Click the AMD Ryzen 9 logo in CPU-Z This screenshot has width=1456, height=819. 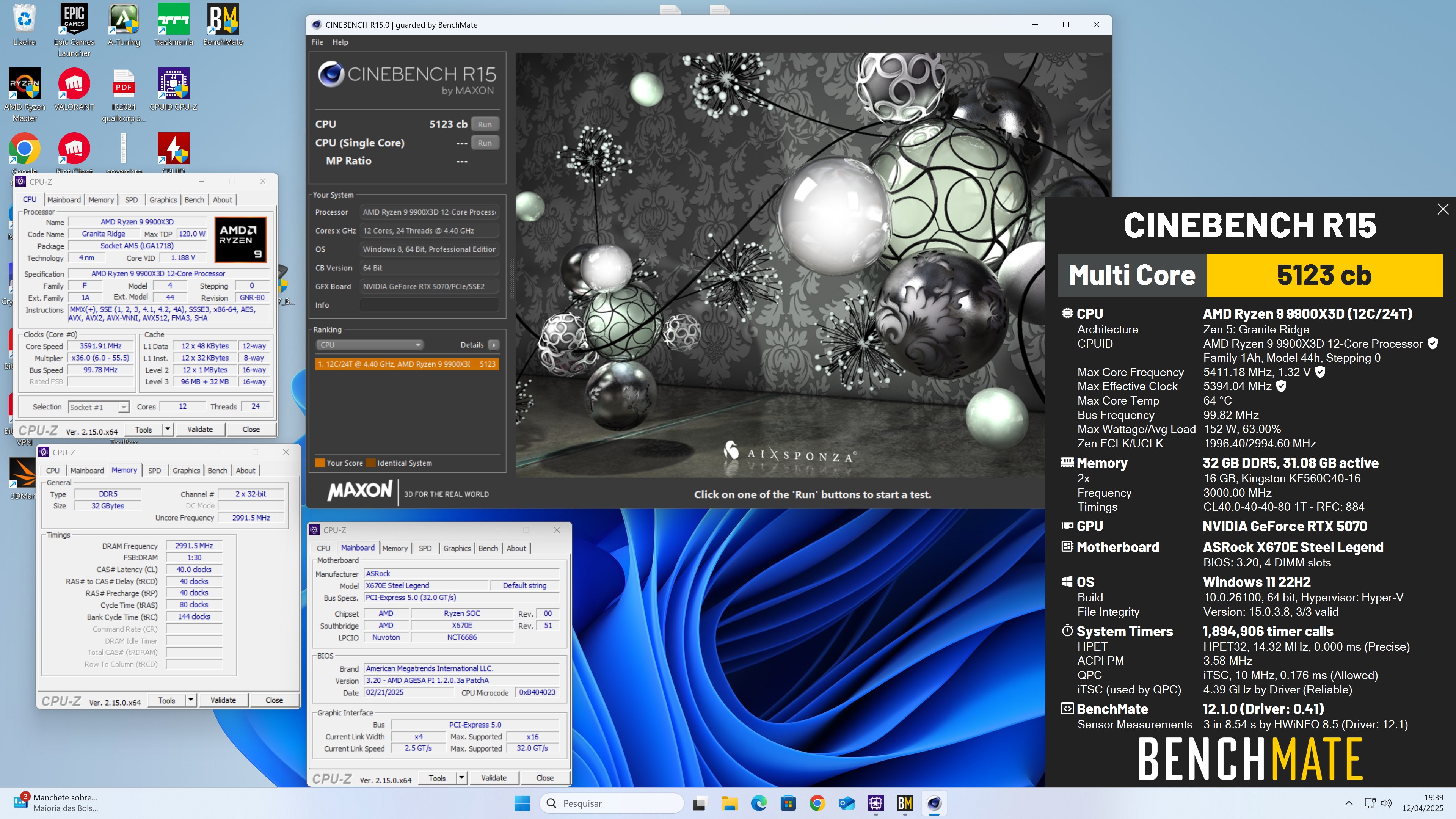pyautogui.click(x=241, y=240)
